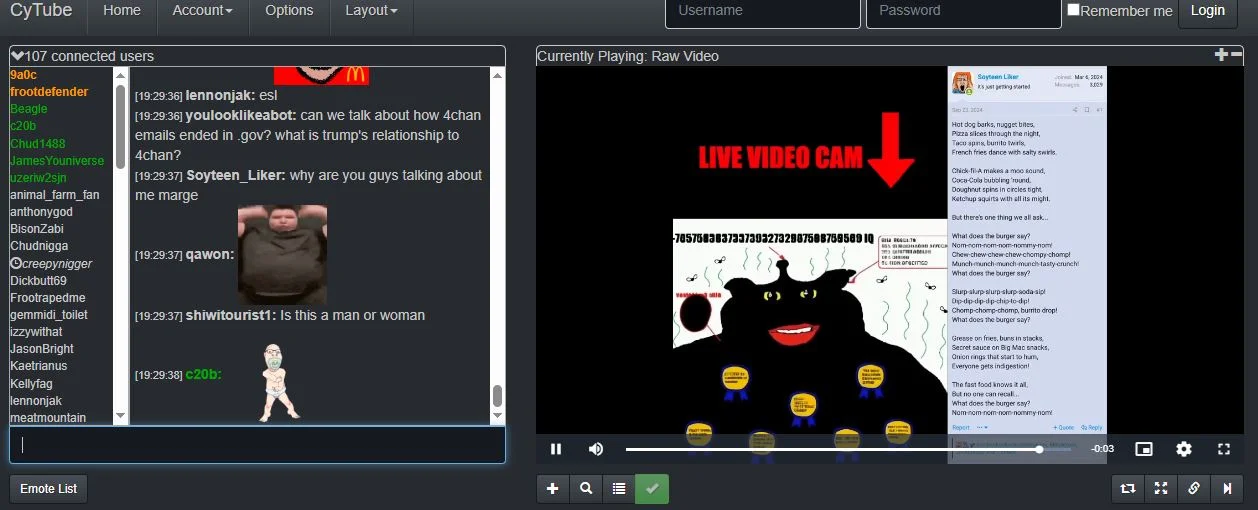The image size is (1258, 510).
Task: Open the media search magnifier button
Action: point(586,489)
